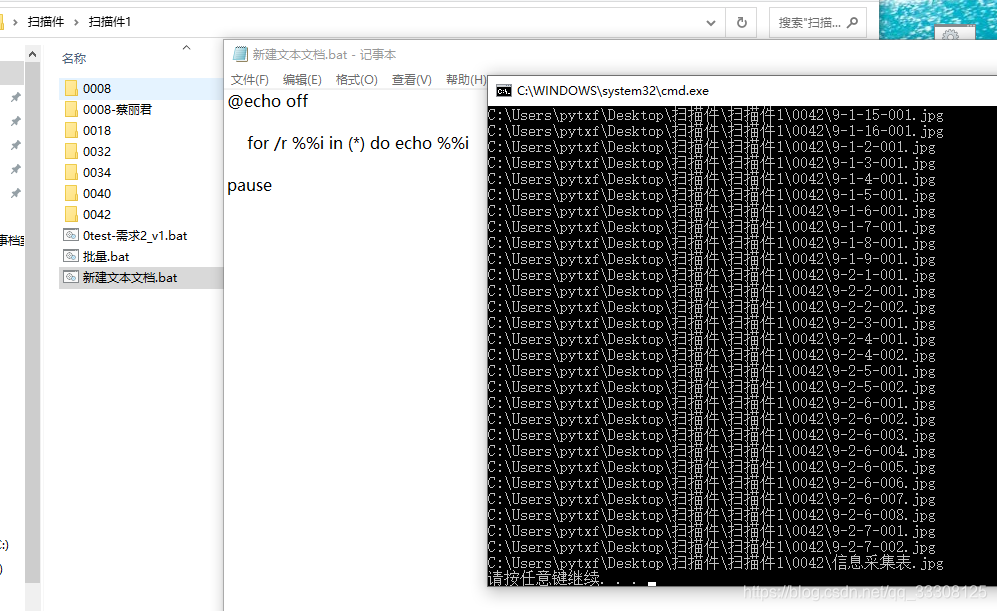
Task: Select the 0018 folder icon
Action: 71,130
